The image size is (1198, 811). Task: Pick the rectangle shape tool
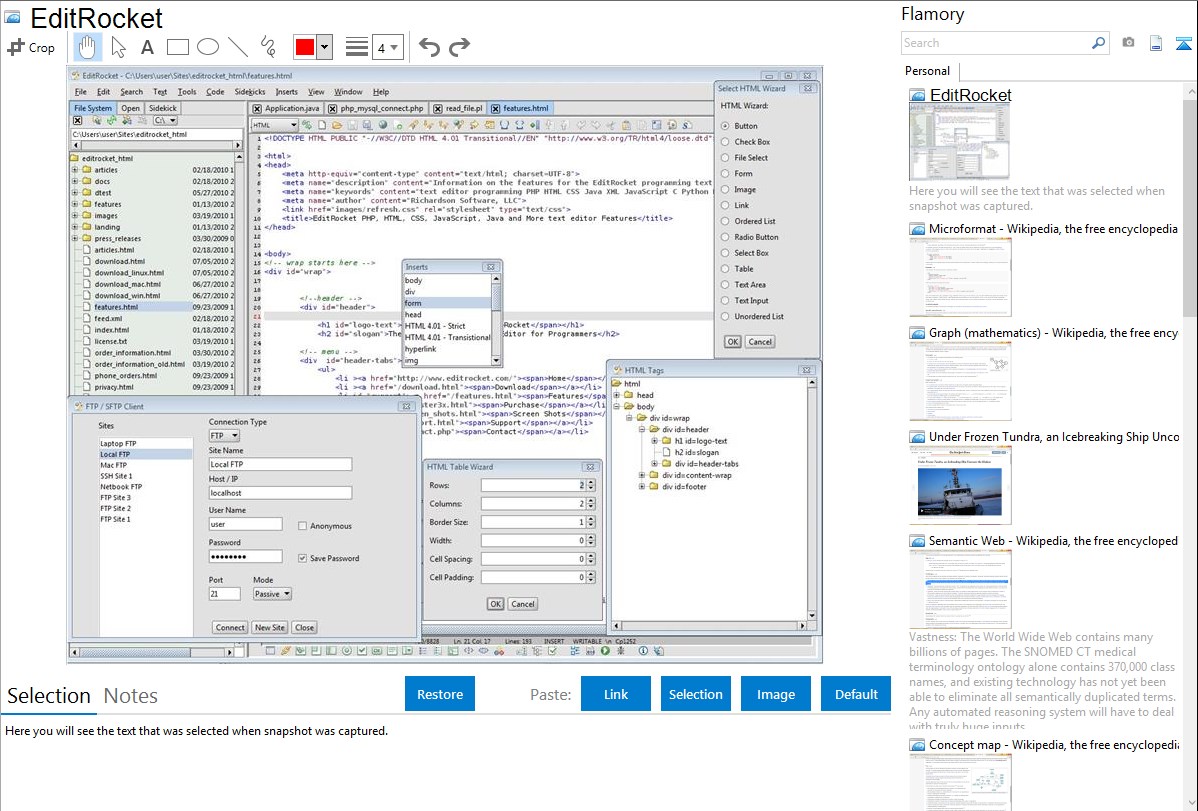[177, 47]
